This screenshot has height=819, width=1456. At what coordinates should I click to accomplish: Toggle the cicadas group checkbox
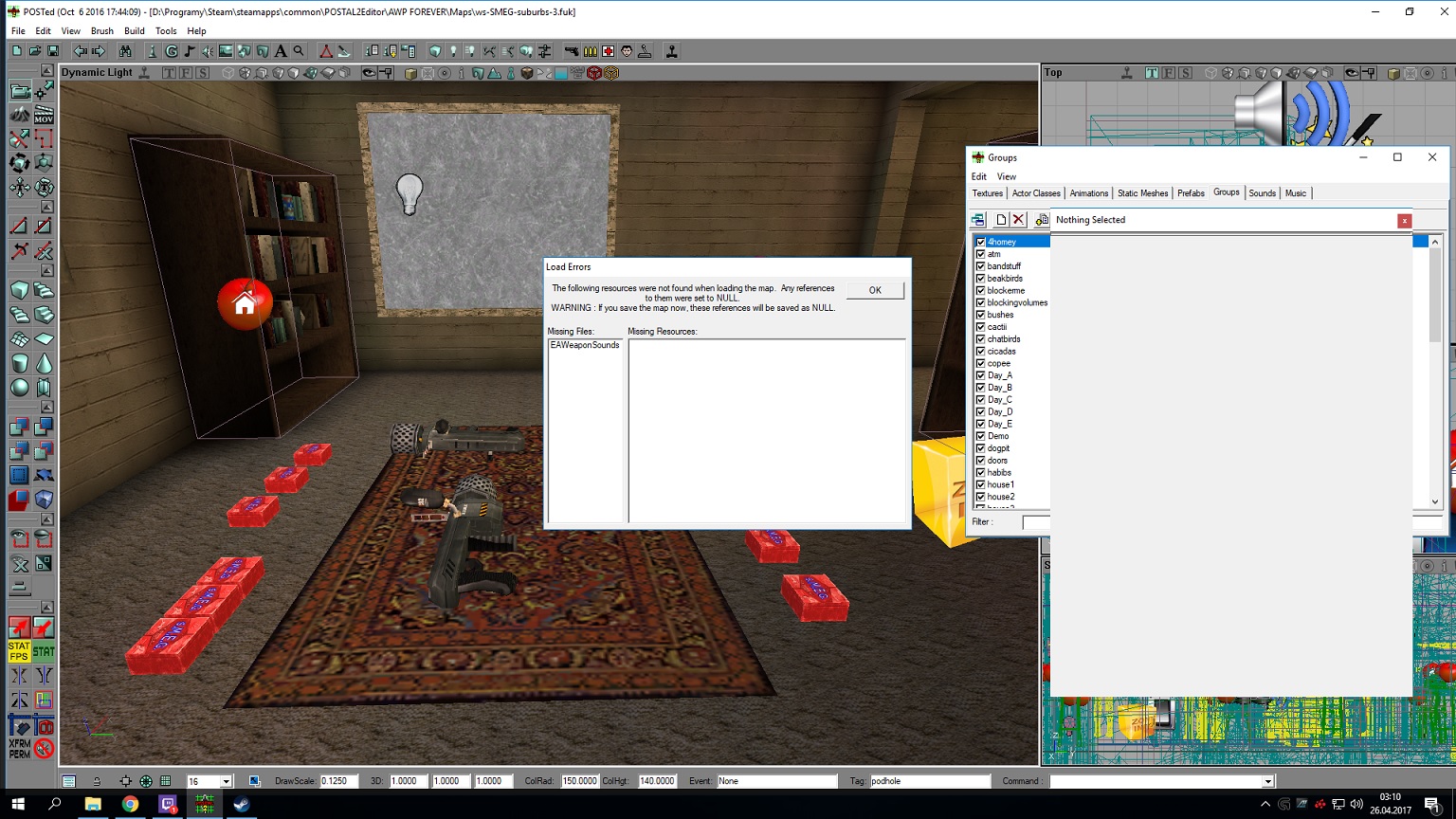point(981,351)
